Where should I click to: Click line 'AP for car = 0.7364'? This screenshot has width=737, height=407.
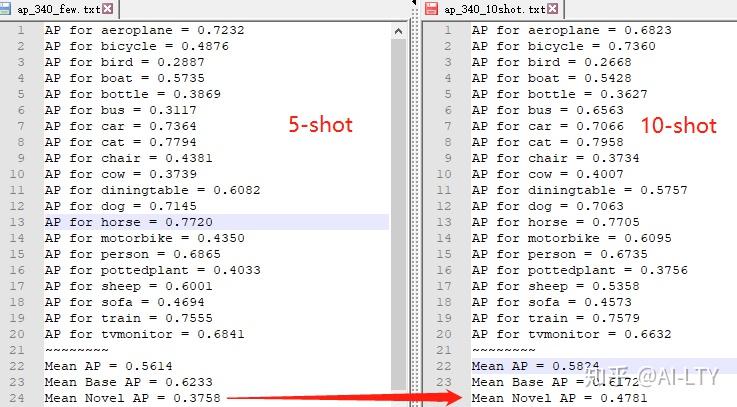click(121, 126)
